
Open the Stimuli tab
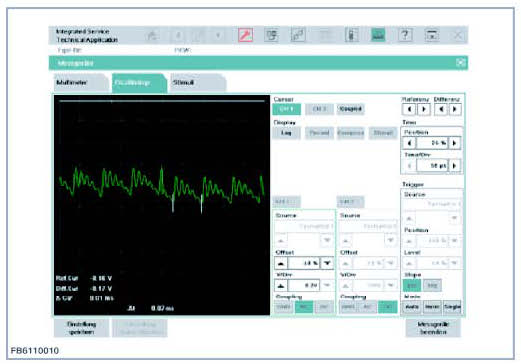click(x=198, y=83)
